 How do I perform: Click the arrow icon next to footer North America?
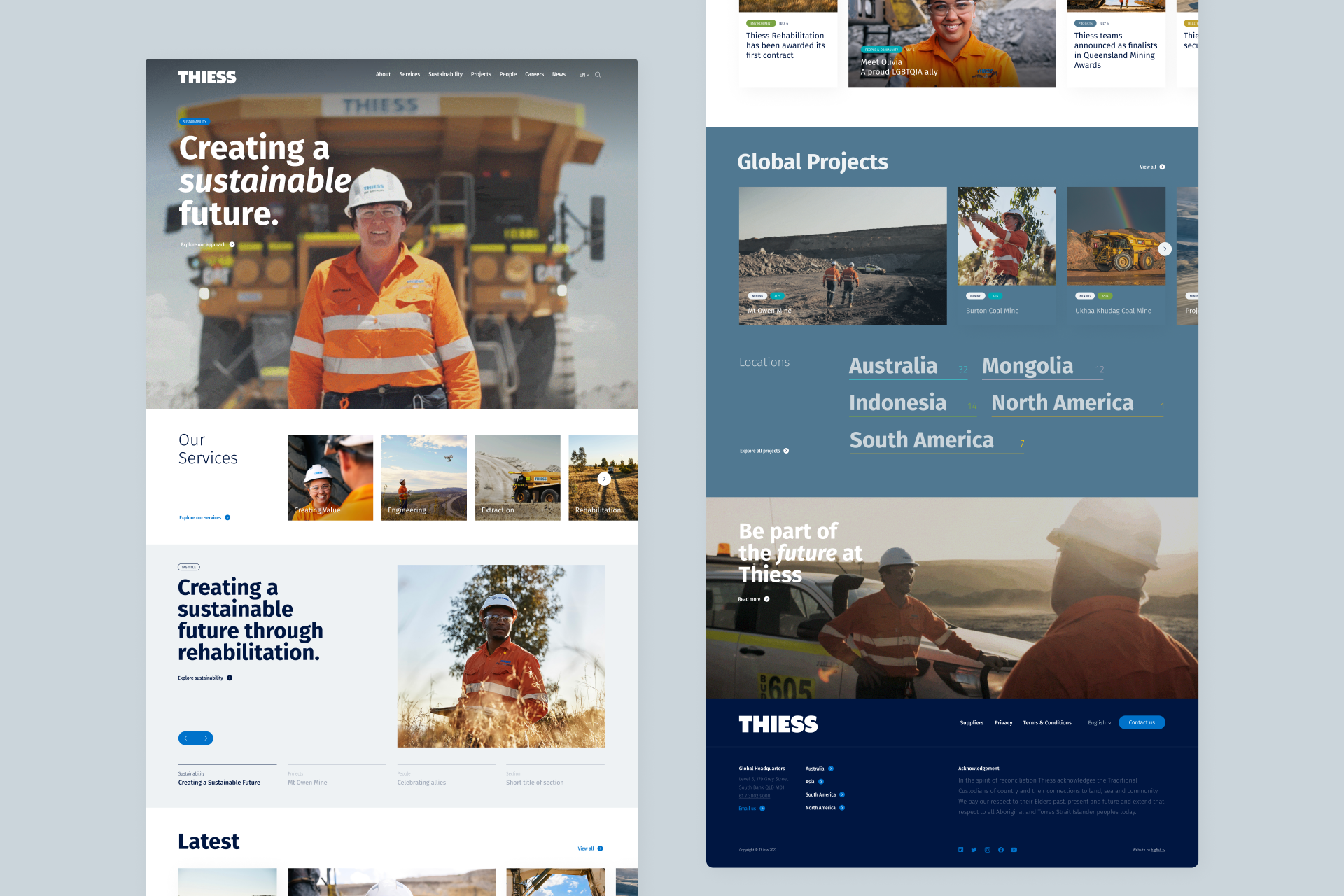click(842, 808)
